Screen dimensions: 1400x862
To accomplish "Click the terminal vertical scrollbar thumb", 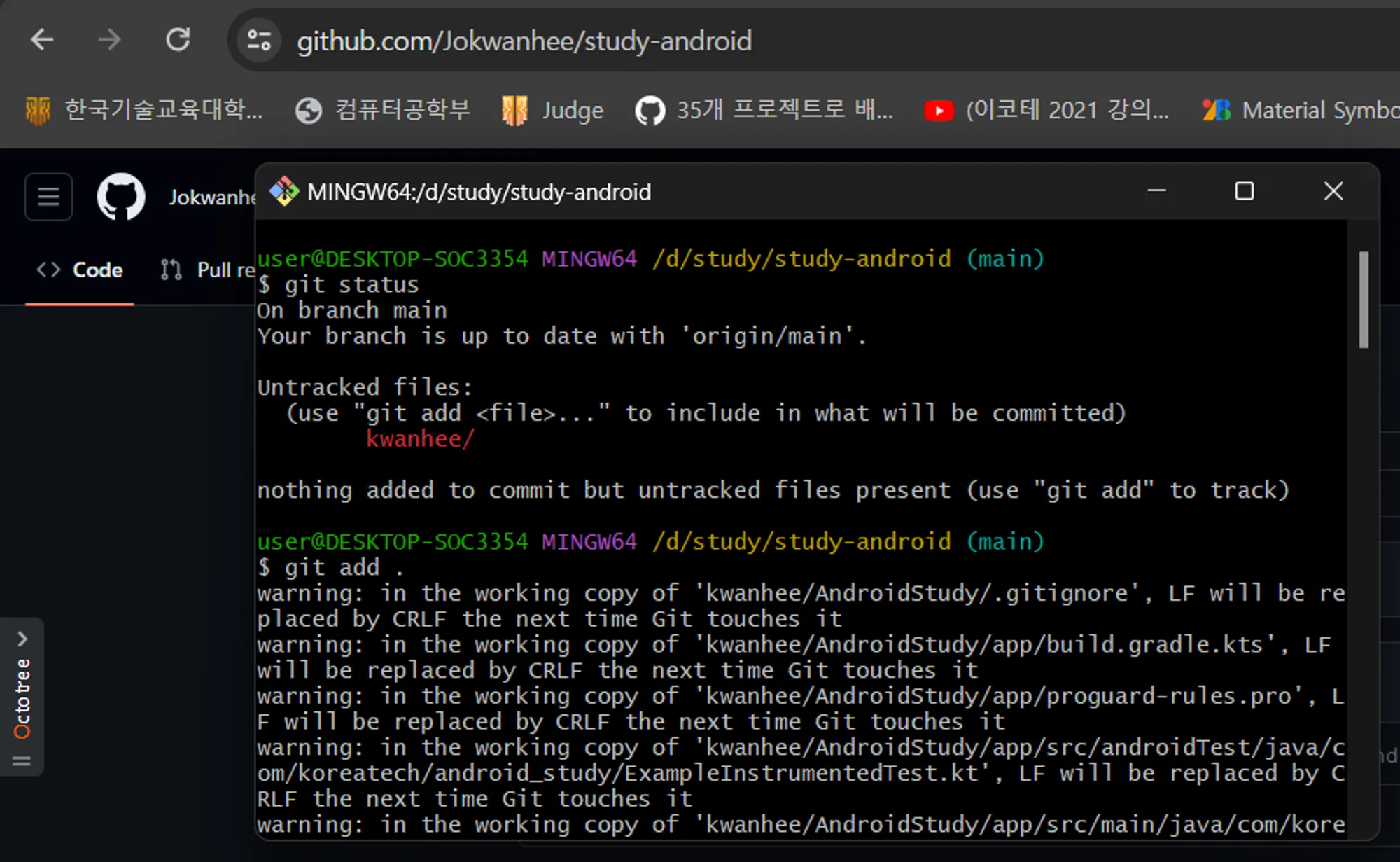I will pyautogui.click(x=1364, y=300).
